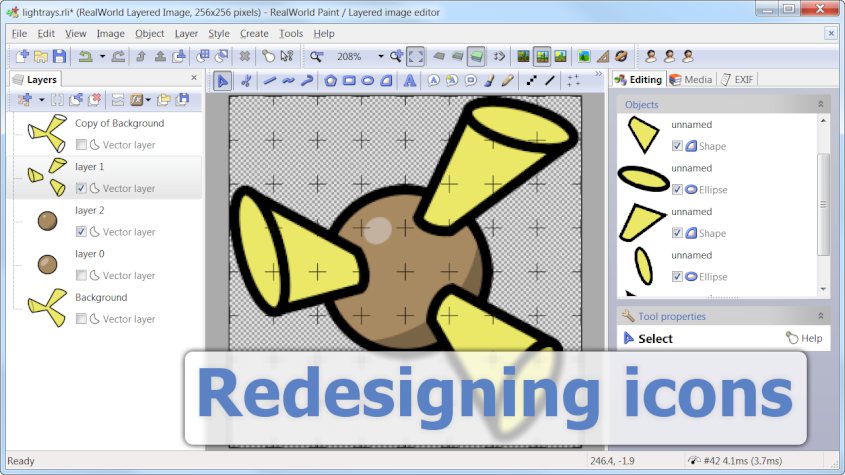The width and height of the screenshot is (845, 475).
Task: Click the Objects list scroll down arrow
Action: (823, 290)
